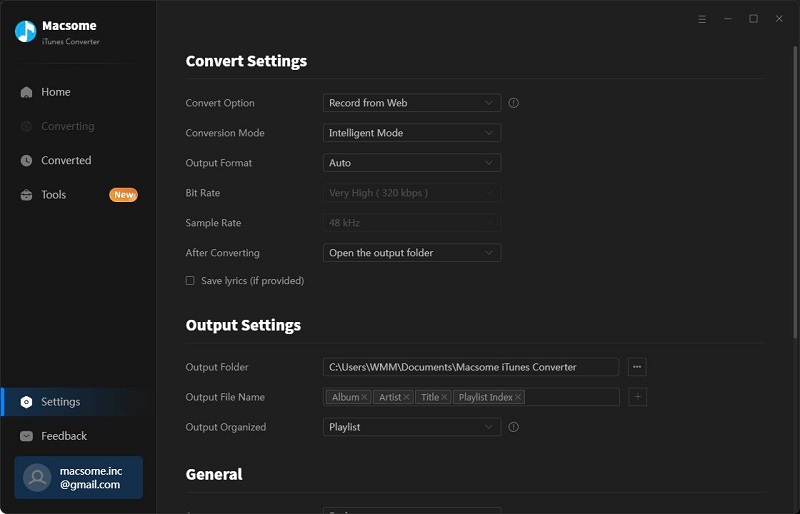Expand the Output Format dropdown
Viewport: 800px width, 514px height.
point(412,163)
